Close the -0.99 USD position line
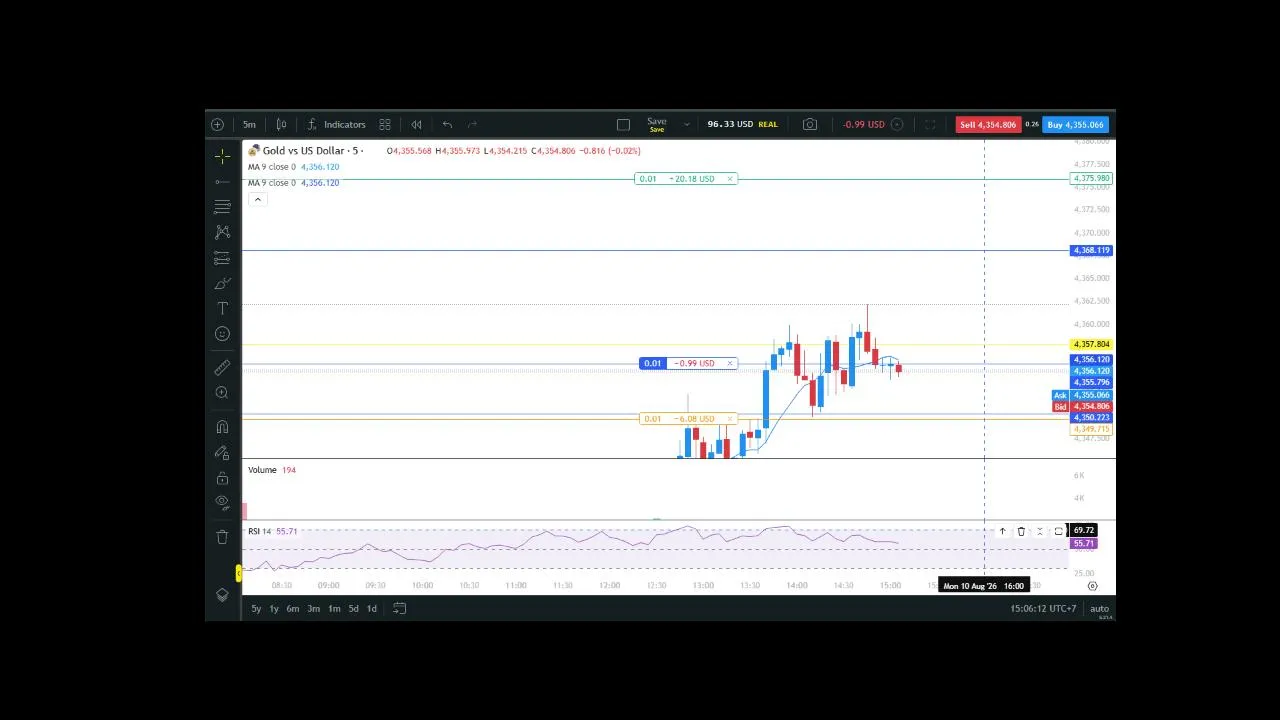Screen dimensions: 1280x720 click(730, 363)
